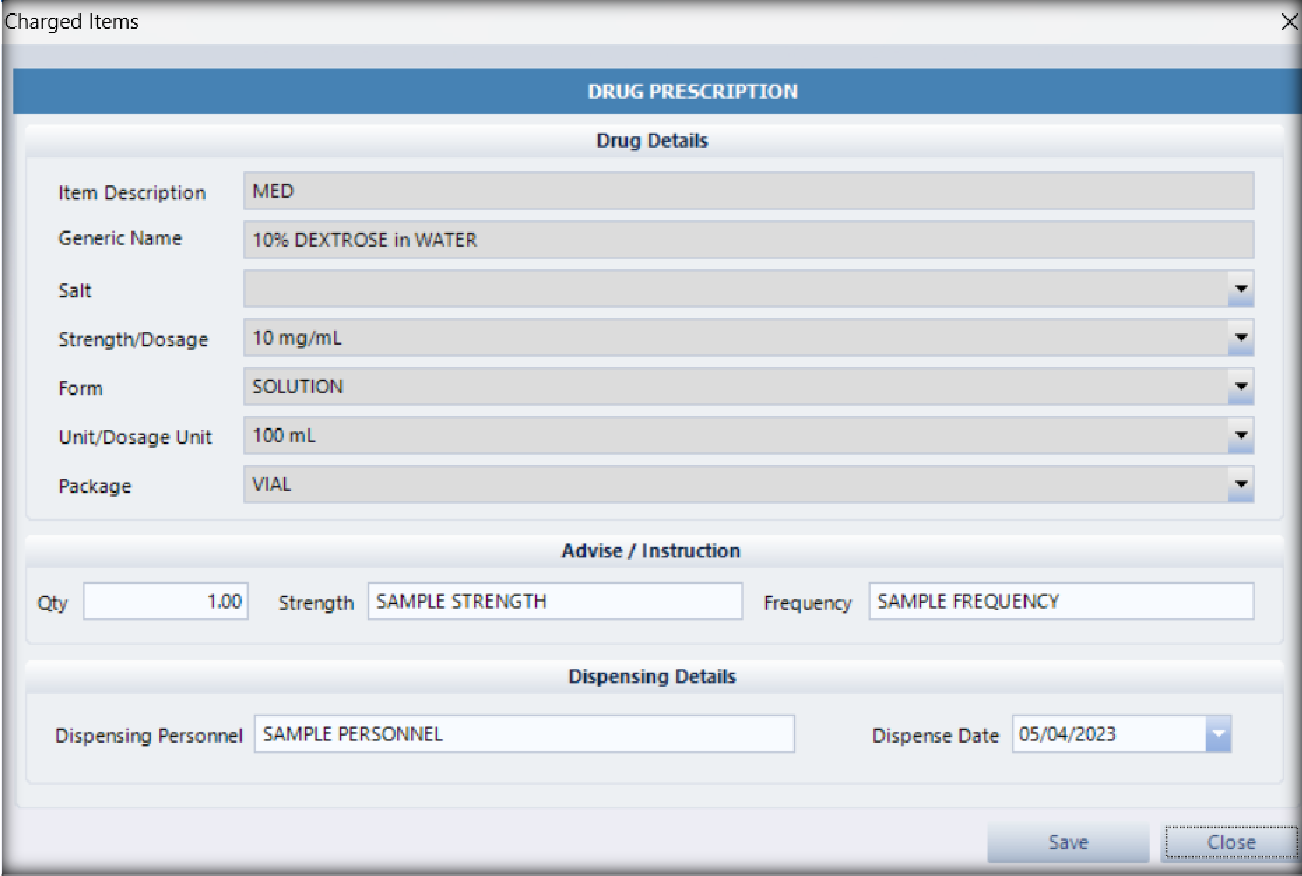The height and width of the screenshot is (876, 1302).
Task: Expand the Form dropdown arrow
Action: pos(1240,387)
